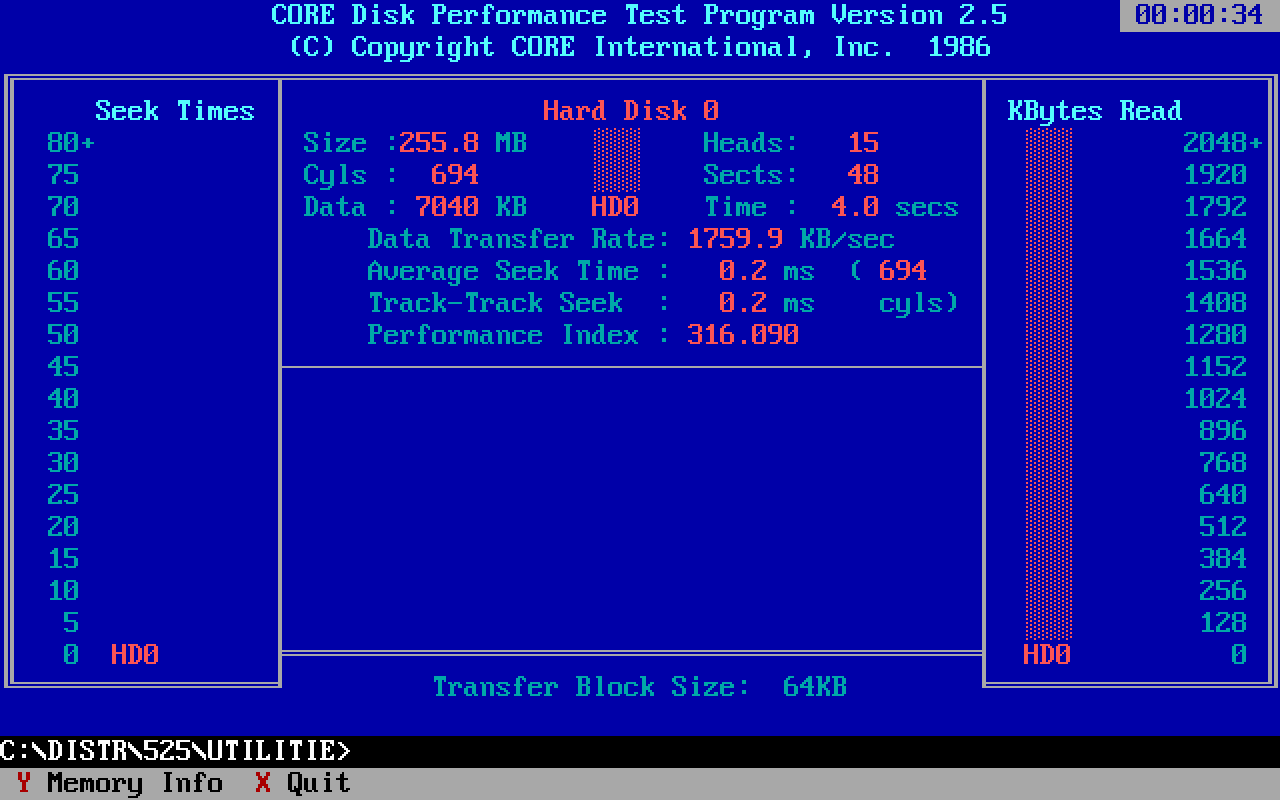Click the KBytes Read panel heading

(1095, 111)
